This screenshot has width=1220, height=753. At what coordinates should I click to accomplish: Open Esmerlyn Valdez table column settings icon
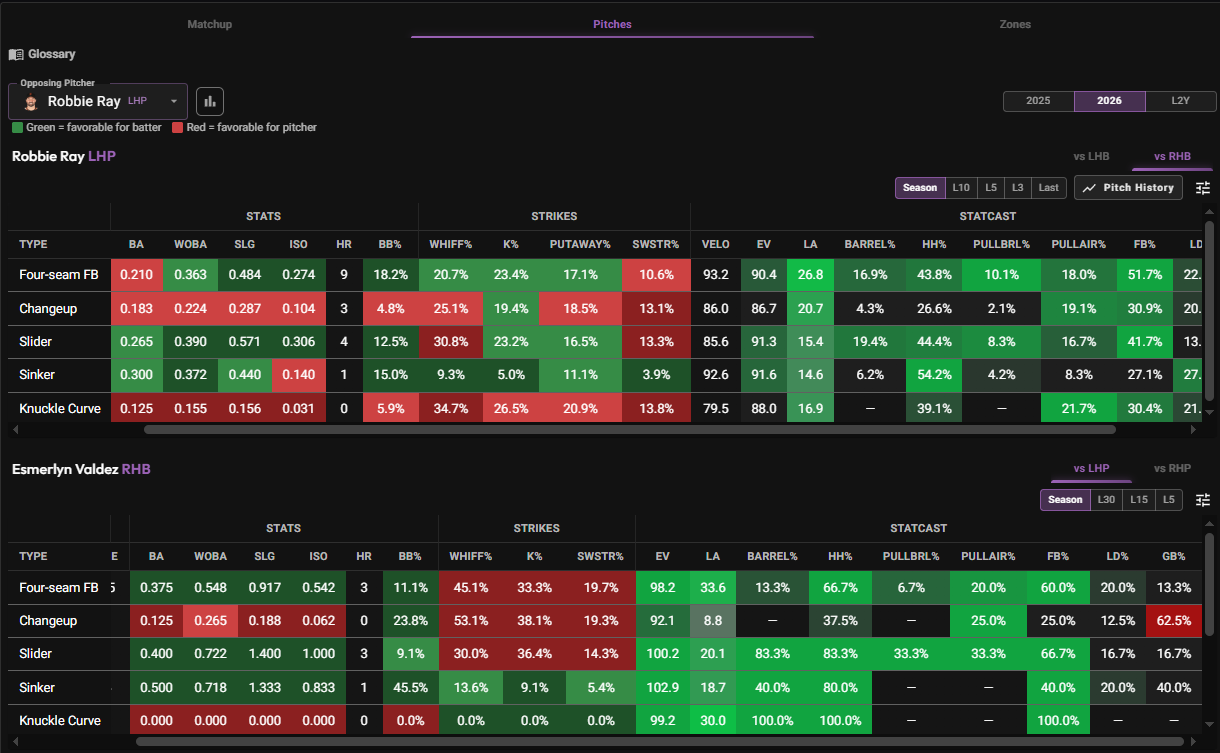click(x=1203, y=499)
